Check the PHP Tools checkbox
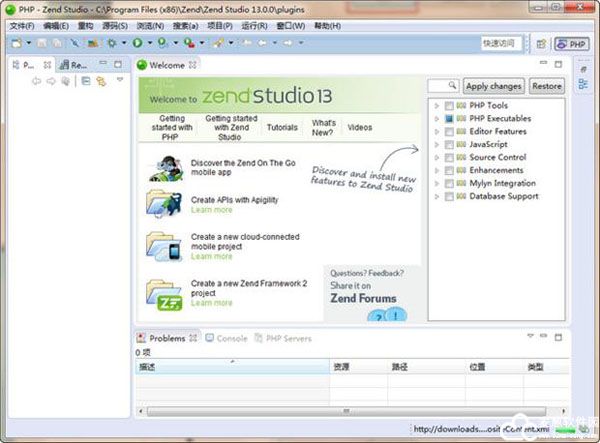 (449, 106)
